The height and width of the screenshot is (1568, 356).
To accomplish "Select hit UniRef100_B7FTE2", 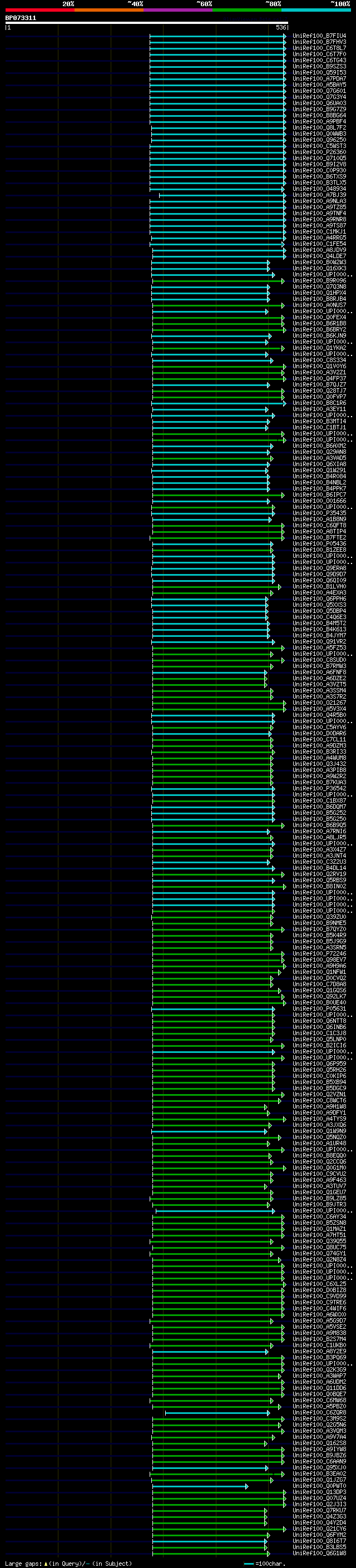I will coord(319,537).
